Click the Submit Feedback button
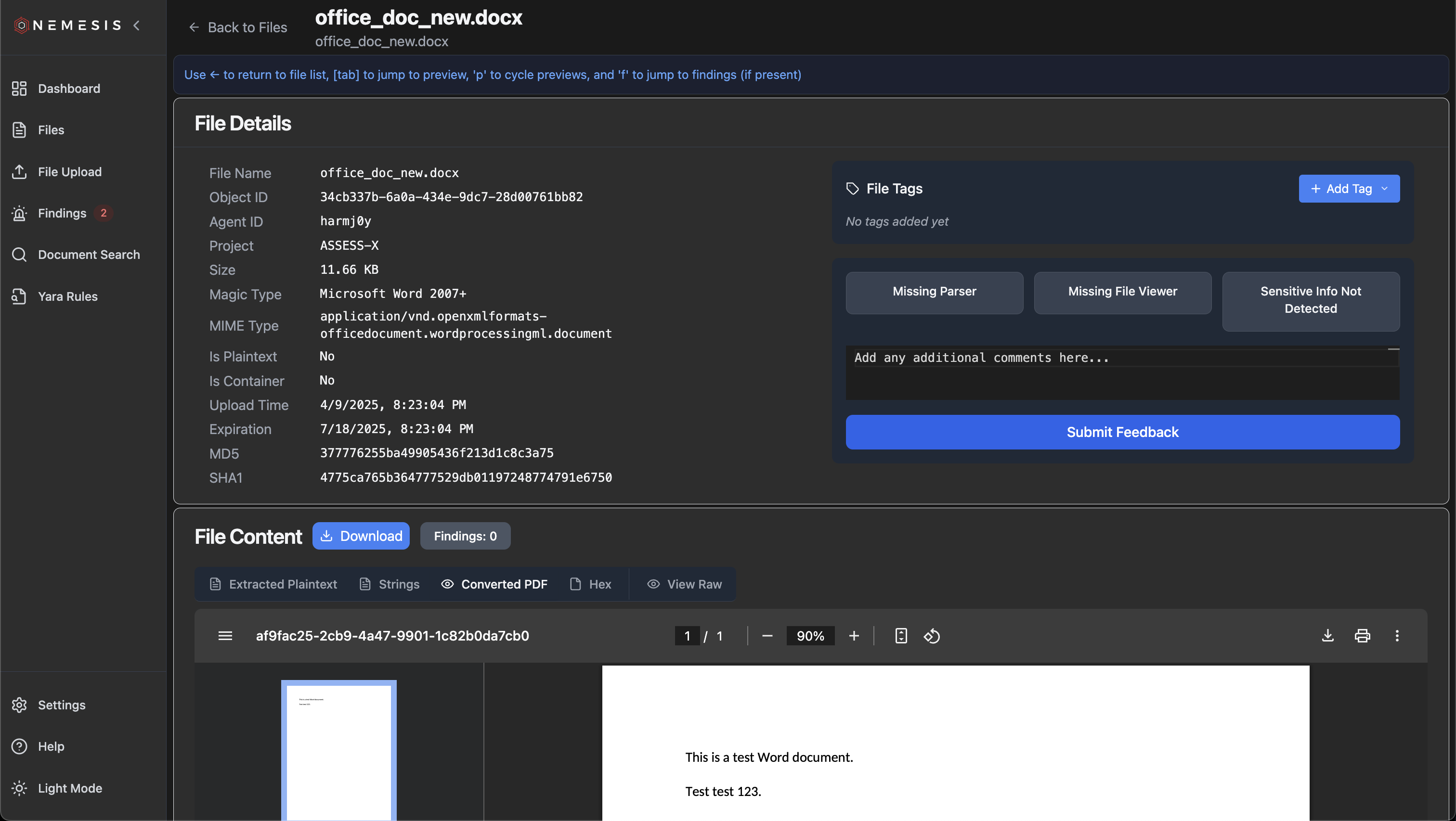Screen dimensions: 1456x821 point(1122,432)
